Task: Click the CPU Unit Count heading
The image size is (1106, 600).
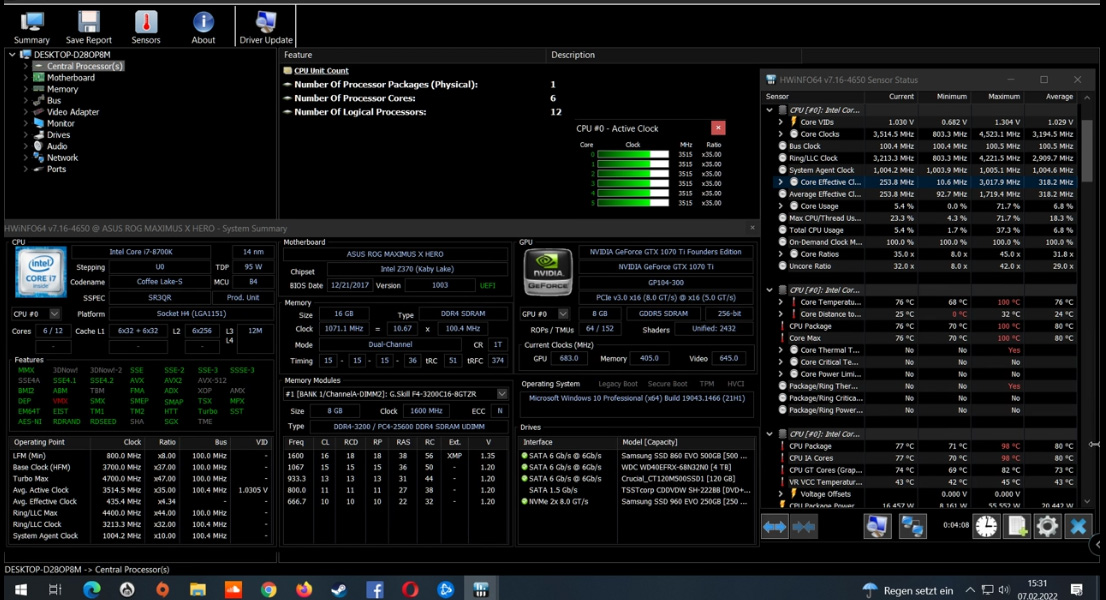Action: (x=321, y=71)
